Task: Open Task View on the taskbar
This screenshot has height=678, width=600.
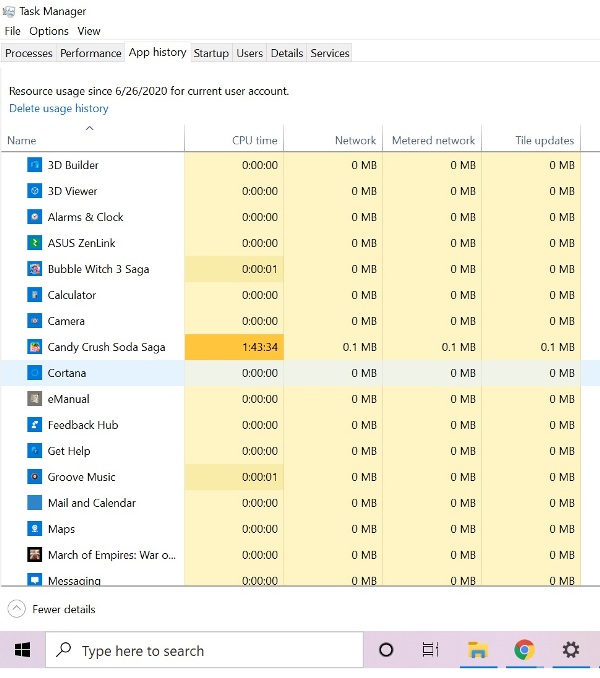Action: tap(430, 649)
